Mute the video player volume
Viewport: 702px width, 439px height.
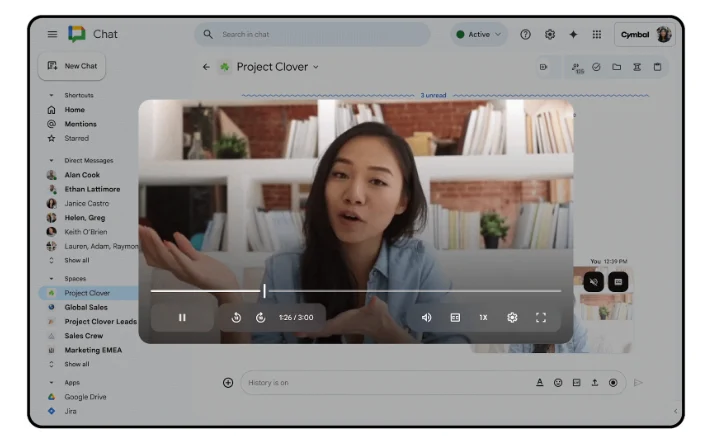[426, 318]
